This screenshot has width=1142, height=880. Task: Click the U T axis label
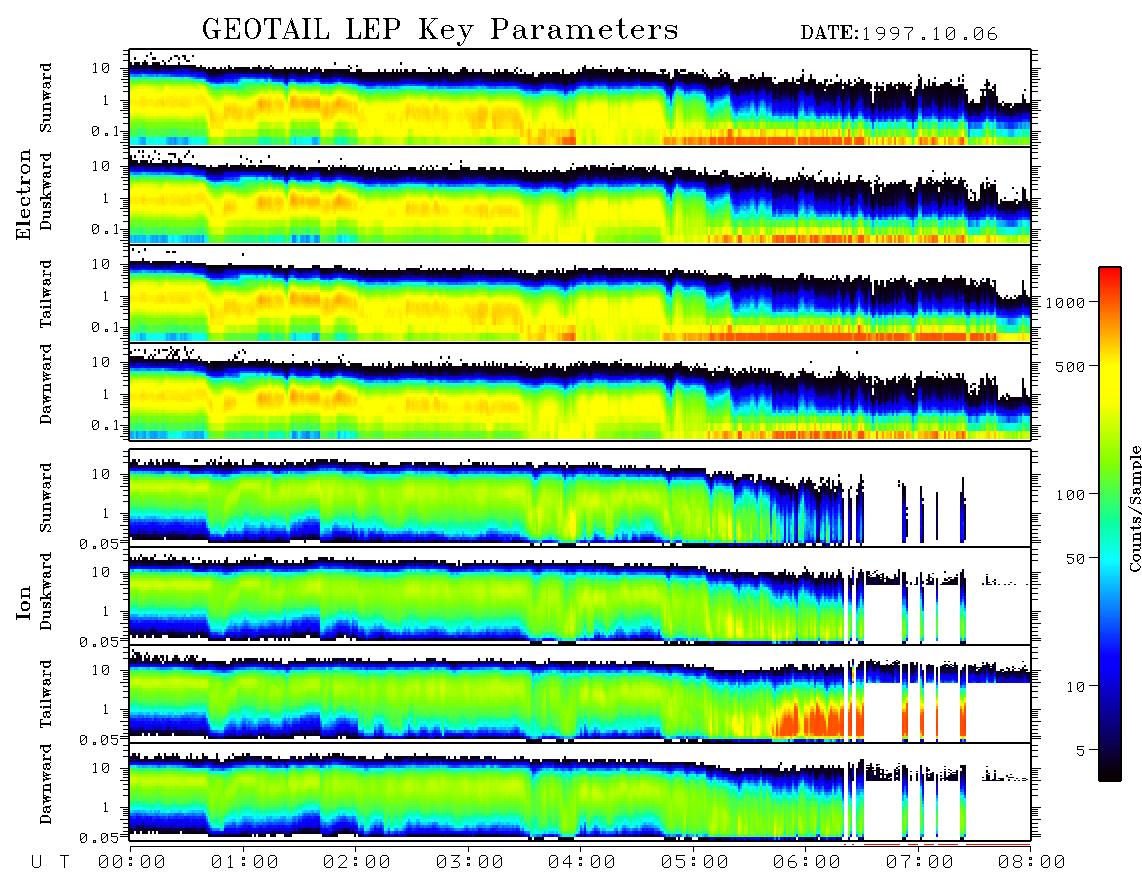50,862
